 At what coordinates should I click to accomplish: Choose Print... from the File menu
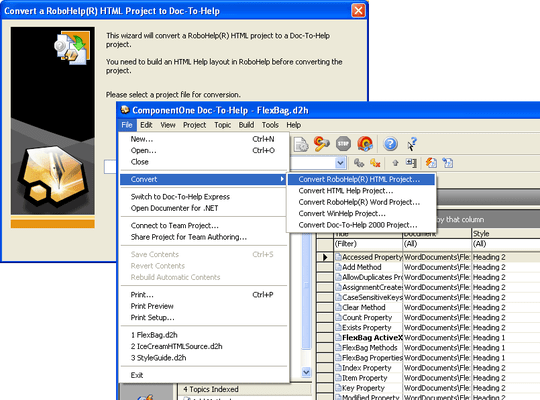[x=203, y=295]
